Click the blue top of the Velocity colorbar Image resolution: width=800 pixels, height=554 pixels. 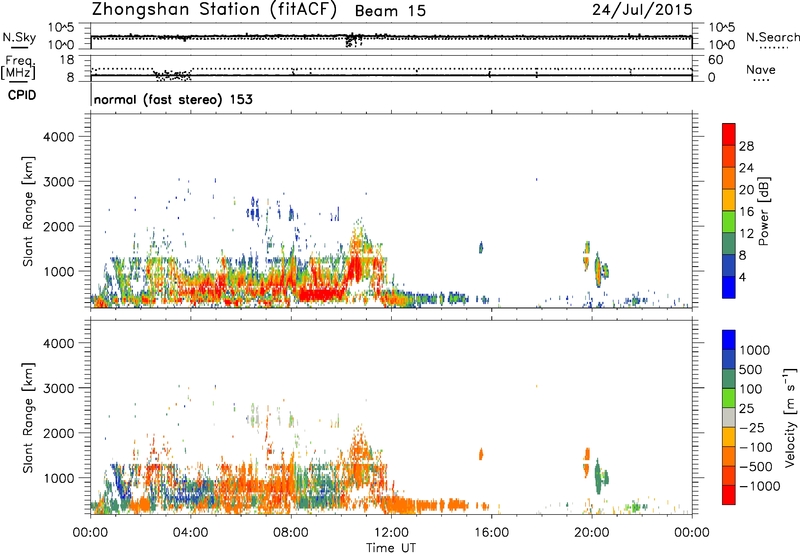coord(729,340)
